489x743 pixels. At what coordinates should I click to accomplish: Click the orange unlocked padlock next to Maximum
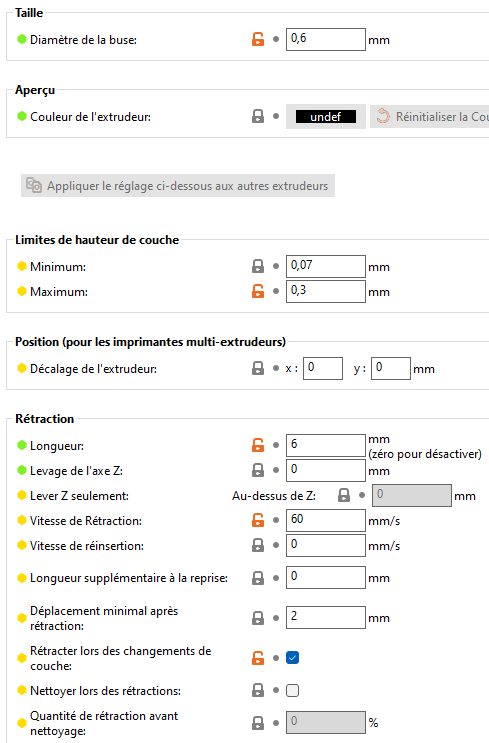(258, 291)
